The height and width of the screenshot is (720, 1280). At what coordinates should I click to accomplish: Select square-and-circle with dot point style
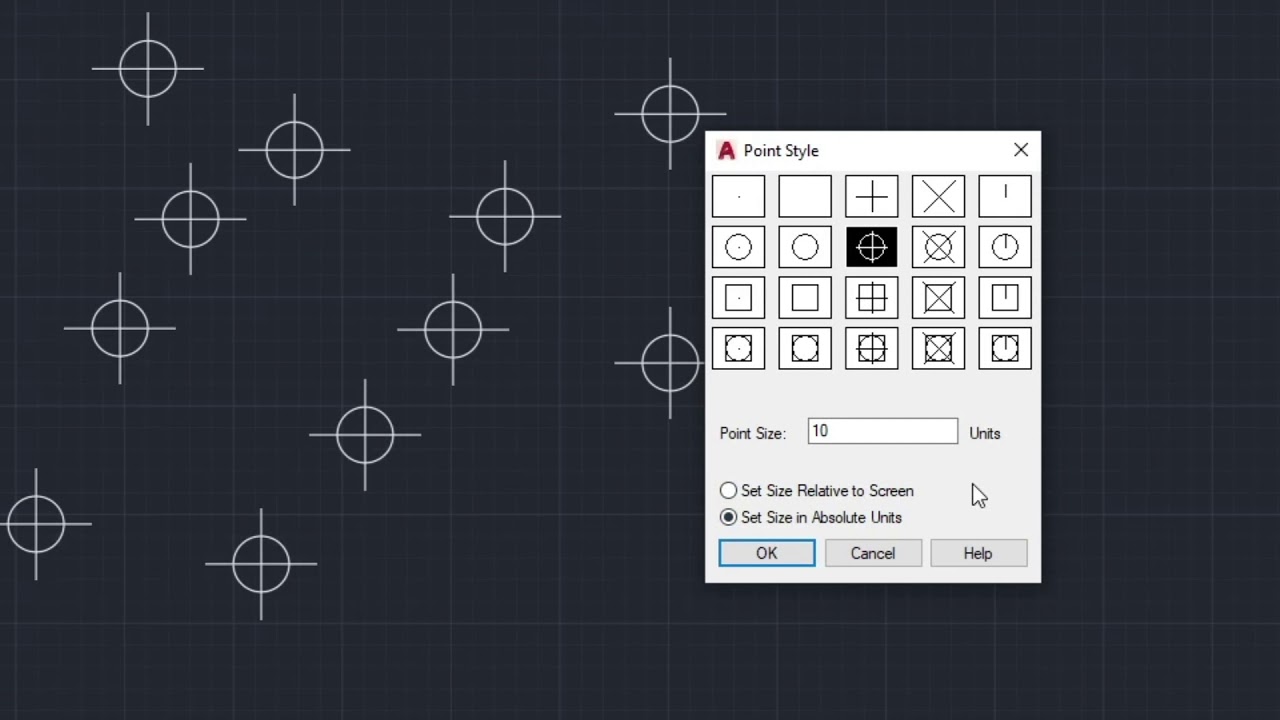pyautogui.click(x=738, y=348)
